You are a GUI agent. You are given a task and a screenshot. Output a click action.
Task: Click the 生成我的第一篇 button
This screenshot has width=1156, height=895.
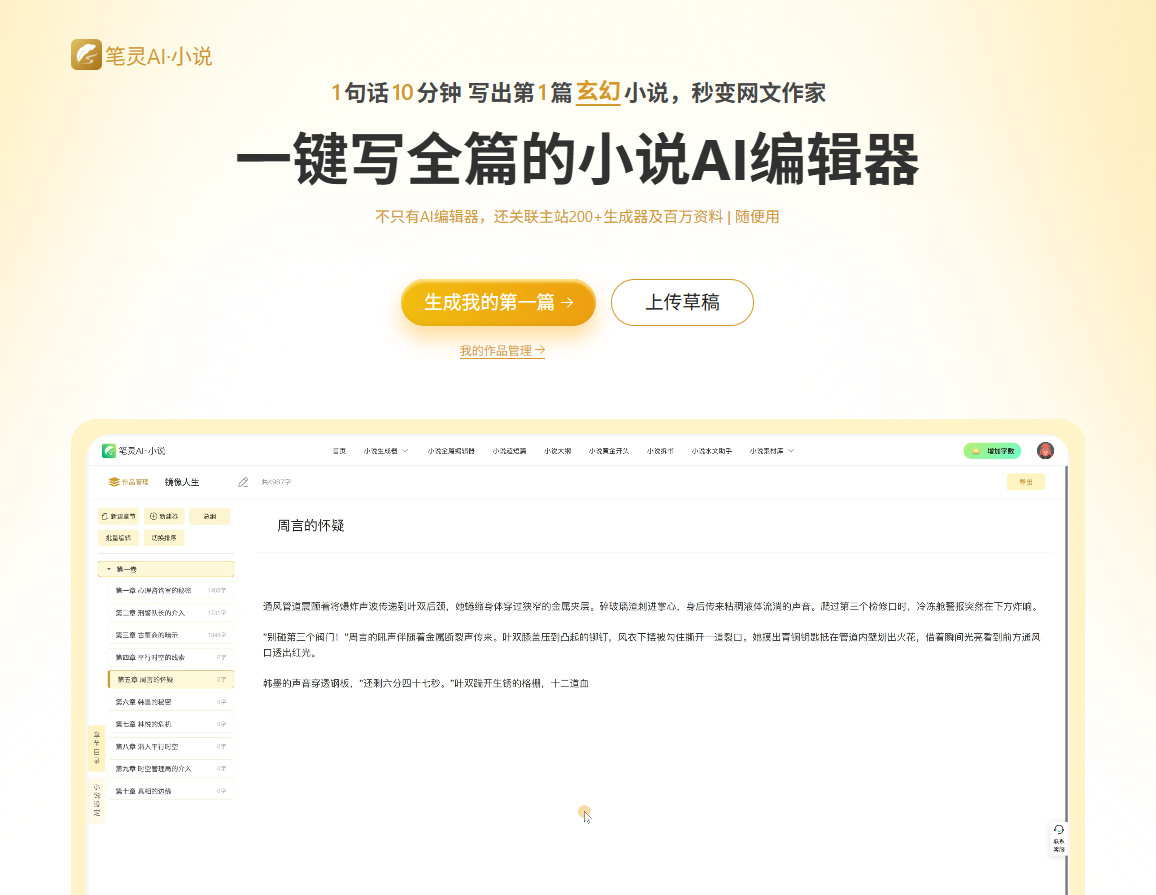(x=498, y=302)
